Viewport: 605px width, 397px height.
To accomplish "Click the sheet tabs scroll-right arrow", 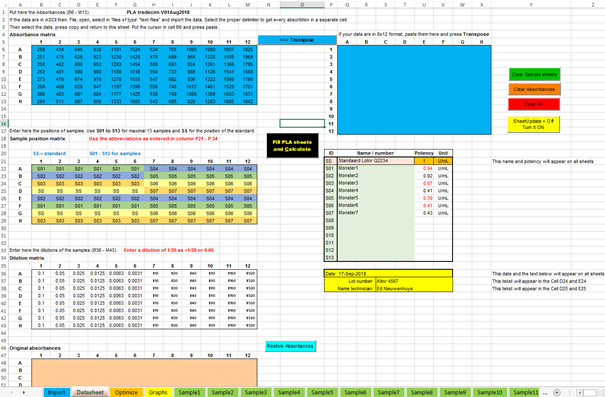I will [x=24, y=392].
